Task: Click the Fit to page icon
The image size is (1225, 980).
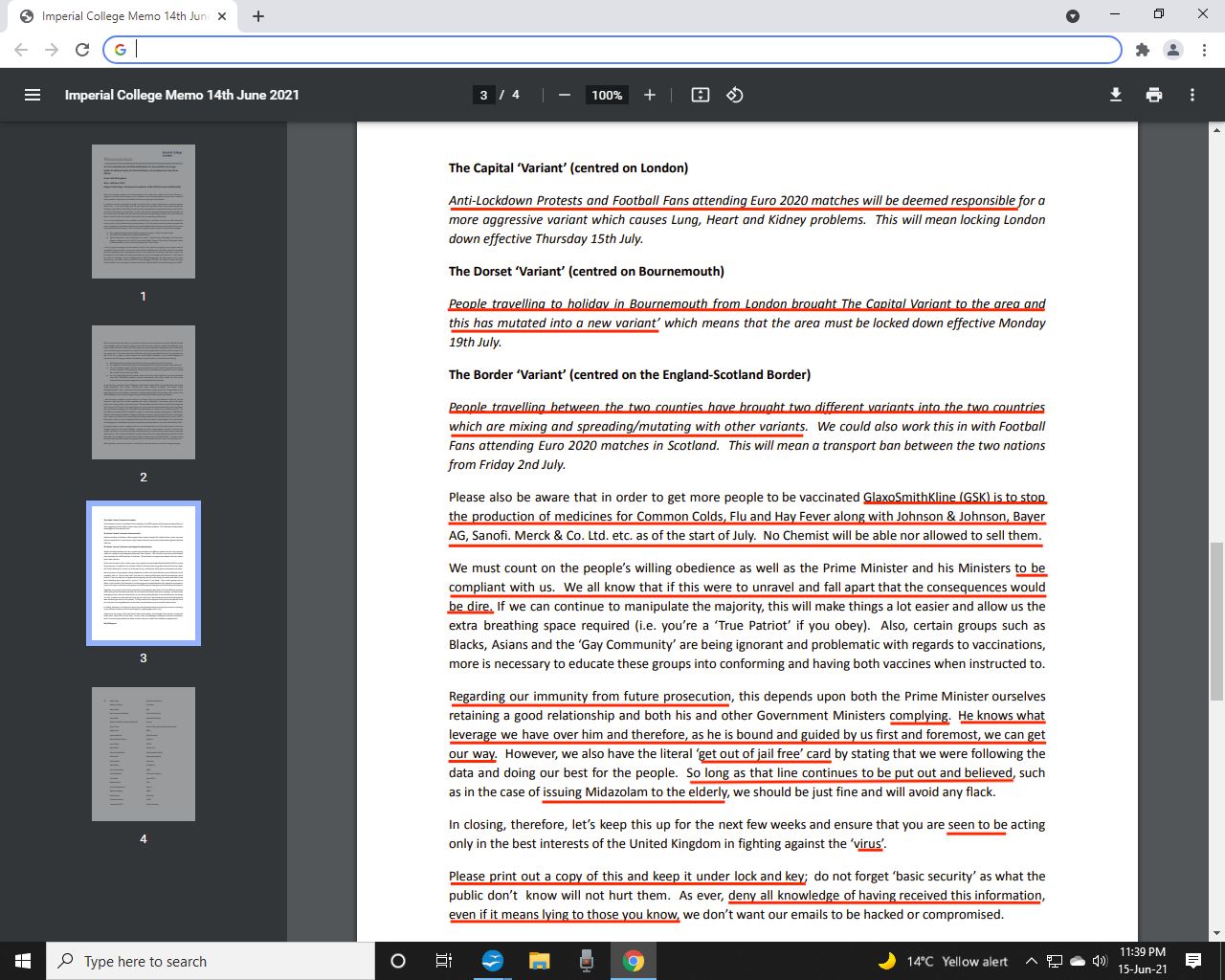Action: click(701, 95)
